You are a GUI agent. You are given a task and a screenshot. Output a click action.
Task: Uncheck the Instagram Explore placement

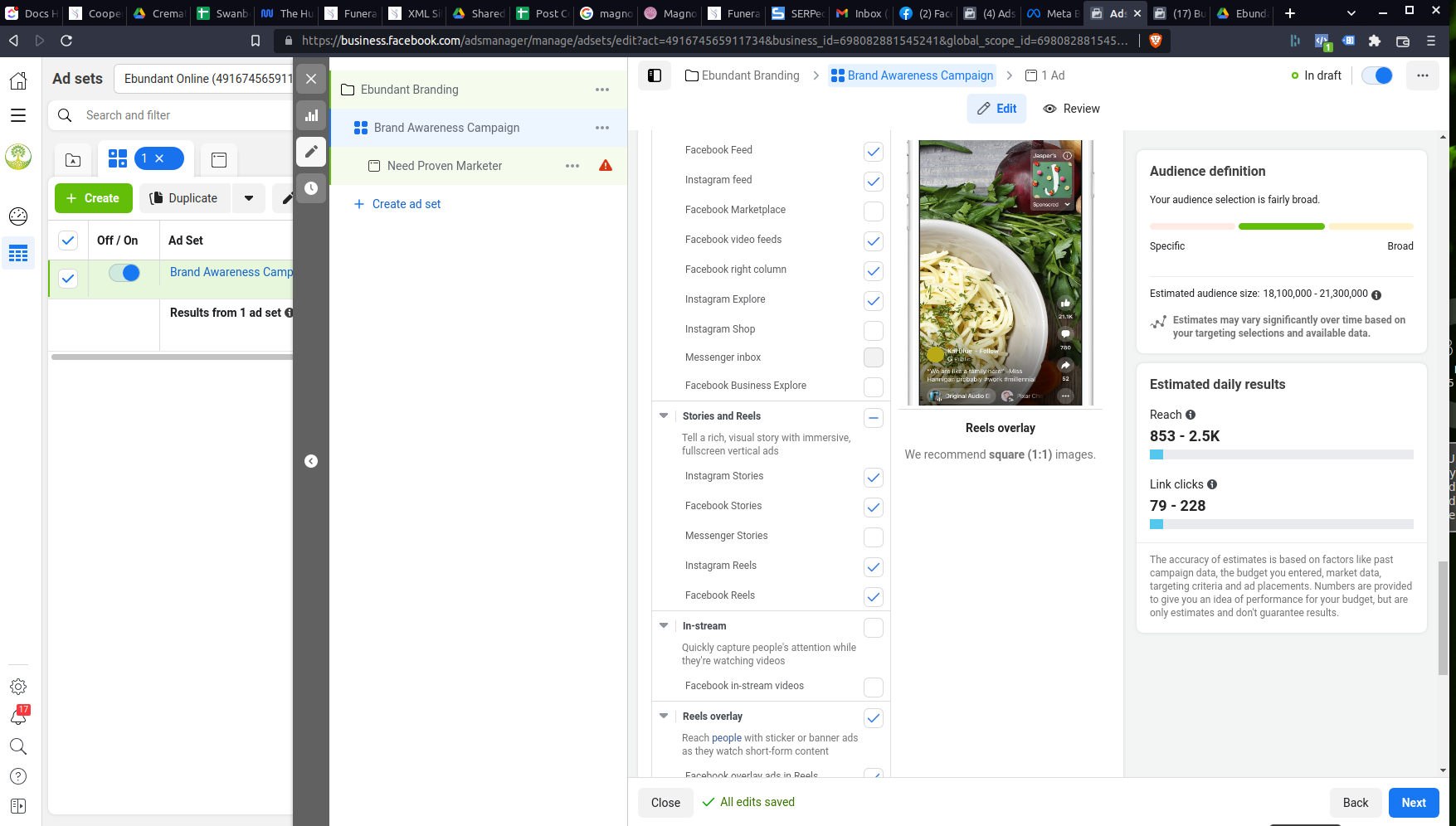point(873,301)
